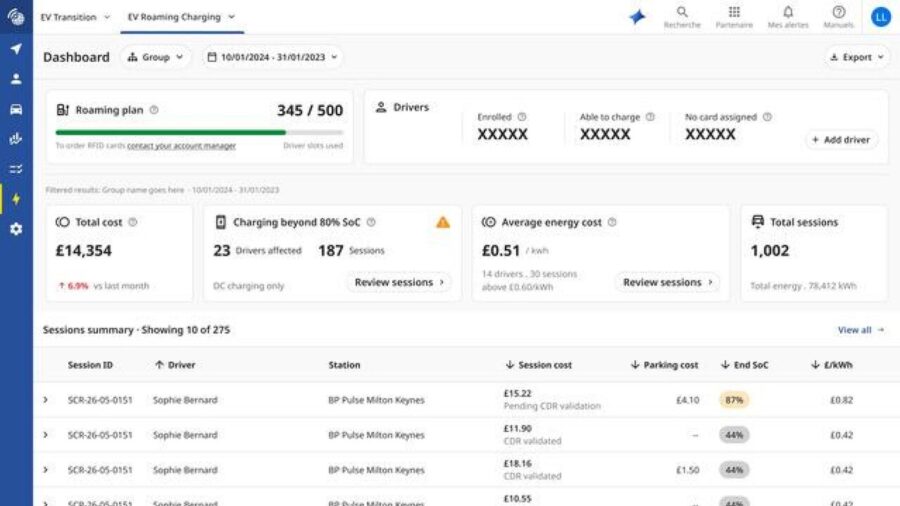Image resolution: width=900 pixels, height=506 pixels.
Task: Select the lightning bolt charging sidebar icon
Action: 16,199
